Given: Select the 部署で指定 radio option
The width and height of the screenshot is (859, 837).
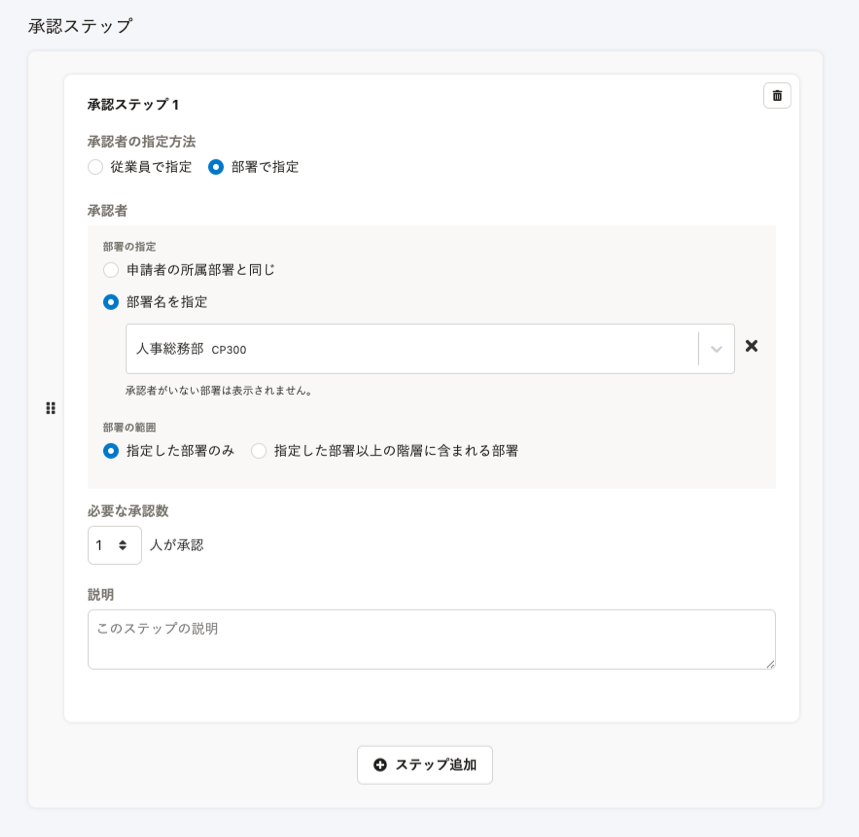Looking at the screenshot, I should click(x=216, y=167).
